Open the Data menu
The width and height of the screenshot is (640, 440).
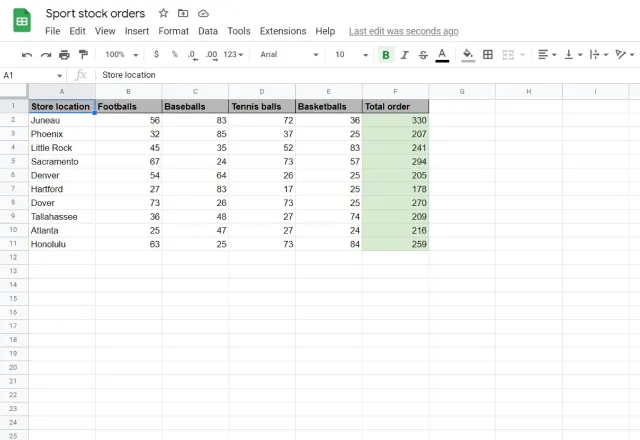pos(208,31)
